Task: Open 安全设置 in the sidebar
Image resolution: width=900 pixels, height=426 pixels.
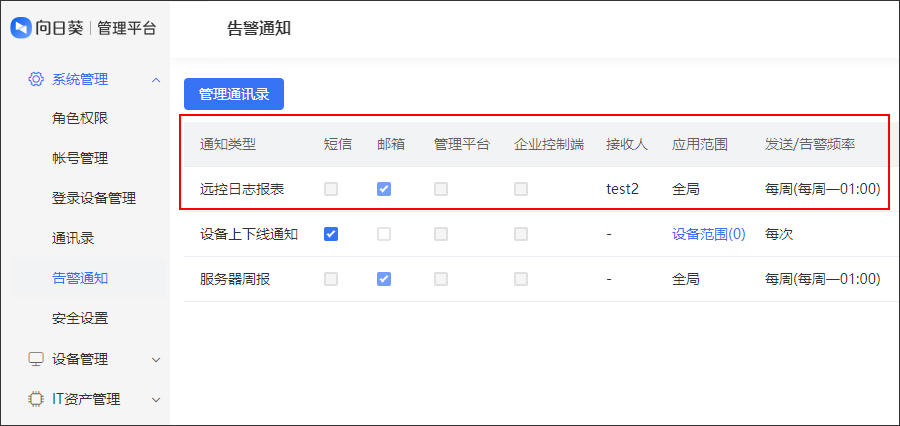Action: 80,319
